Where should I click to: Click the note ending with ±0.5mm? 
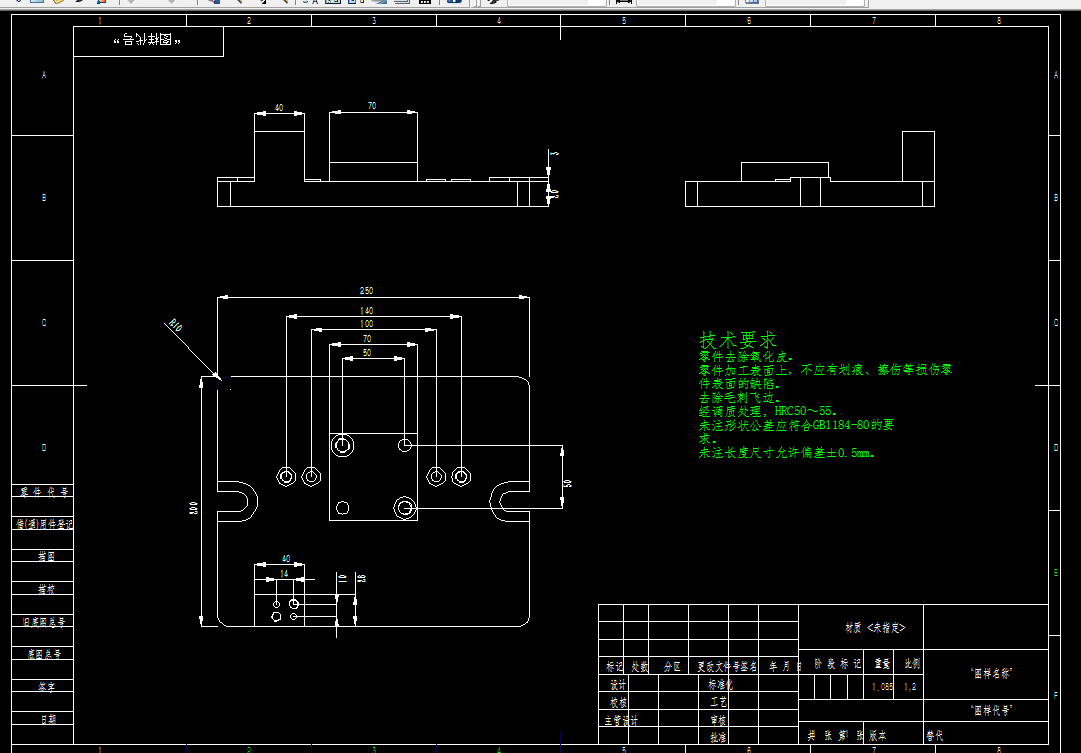pyautogui.click(x=787, y=453)
